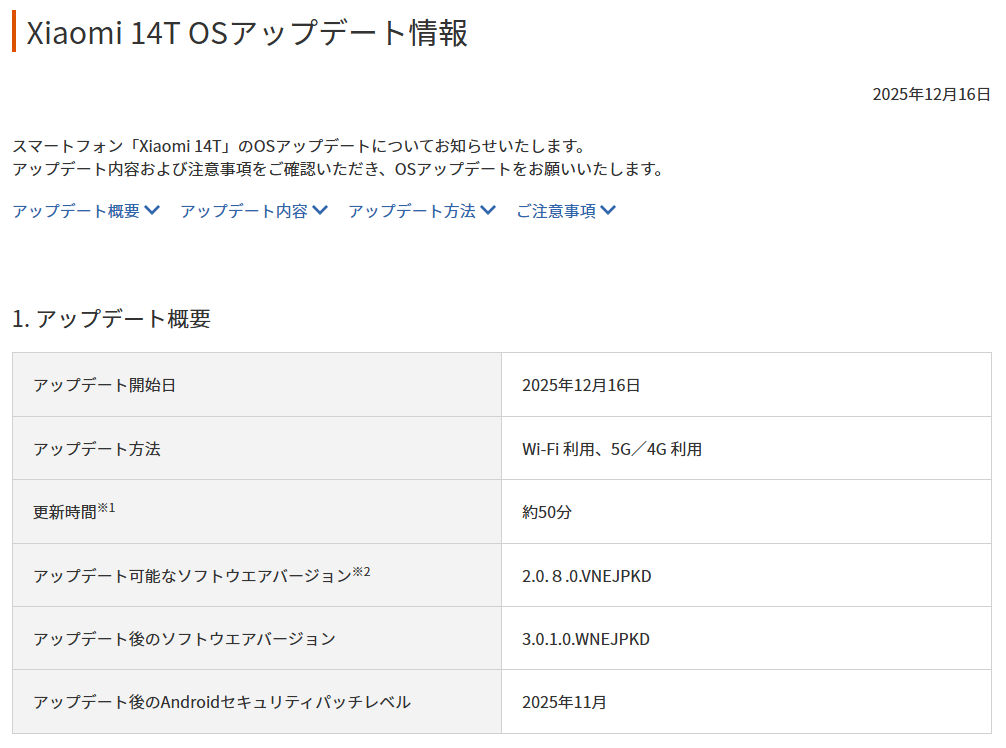Screen dimensions: 1006x748
Task: Jump to ご注意事項 section link
Action: (x=556, y=211)
